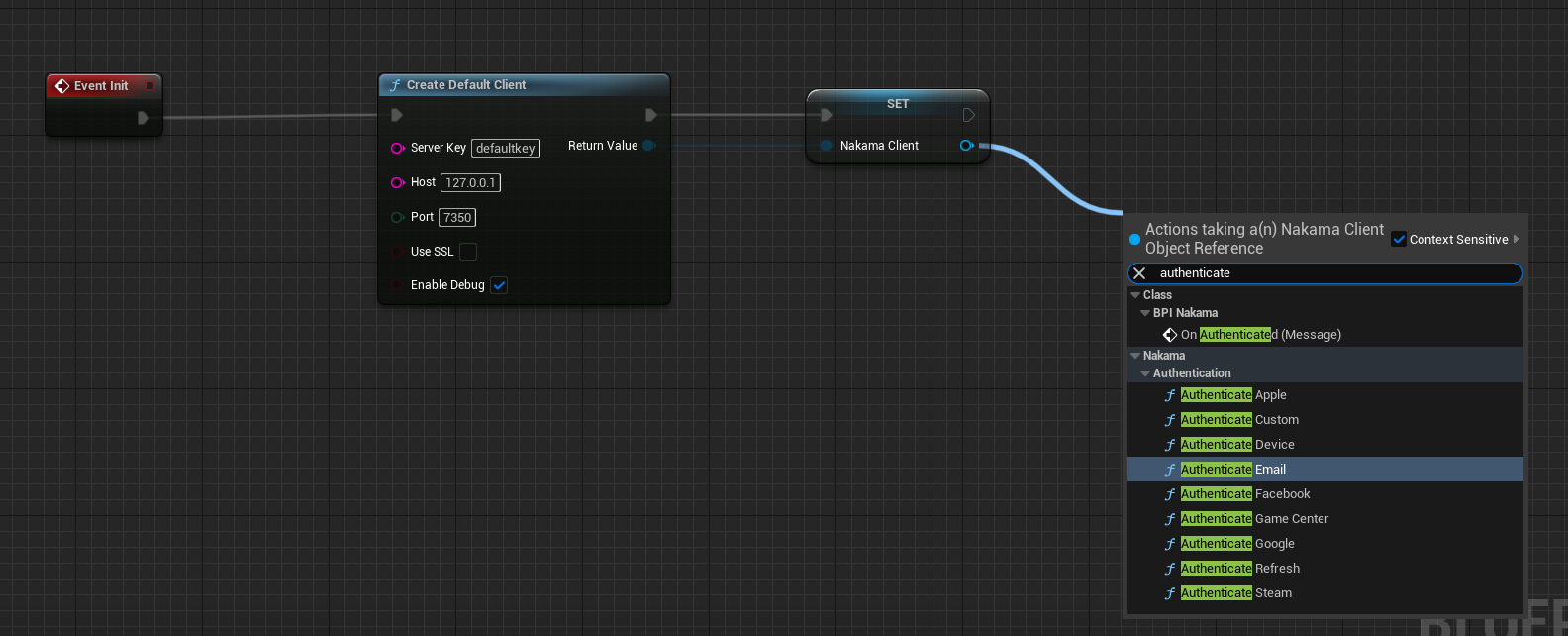Click the SET node execution output pin
The width and height of the screenshot is (1568, 636).
click(969, 115)
